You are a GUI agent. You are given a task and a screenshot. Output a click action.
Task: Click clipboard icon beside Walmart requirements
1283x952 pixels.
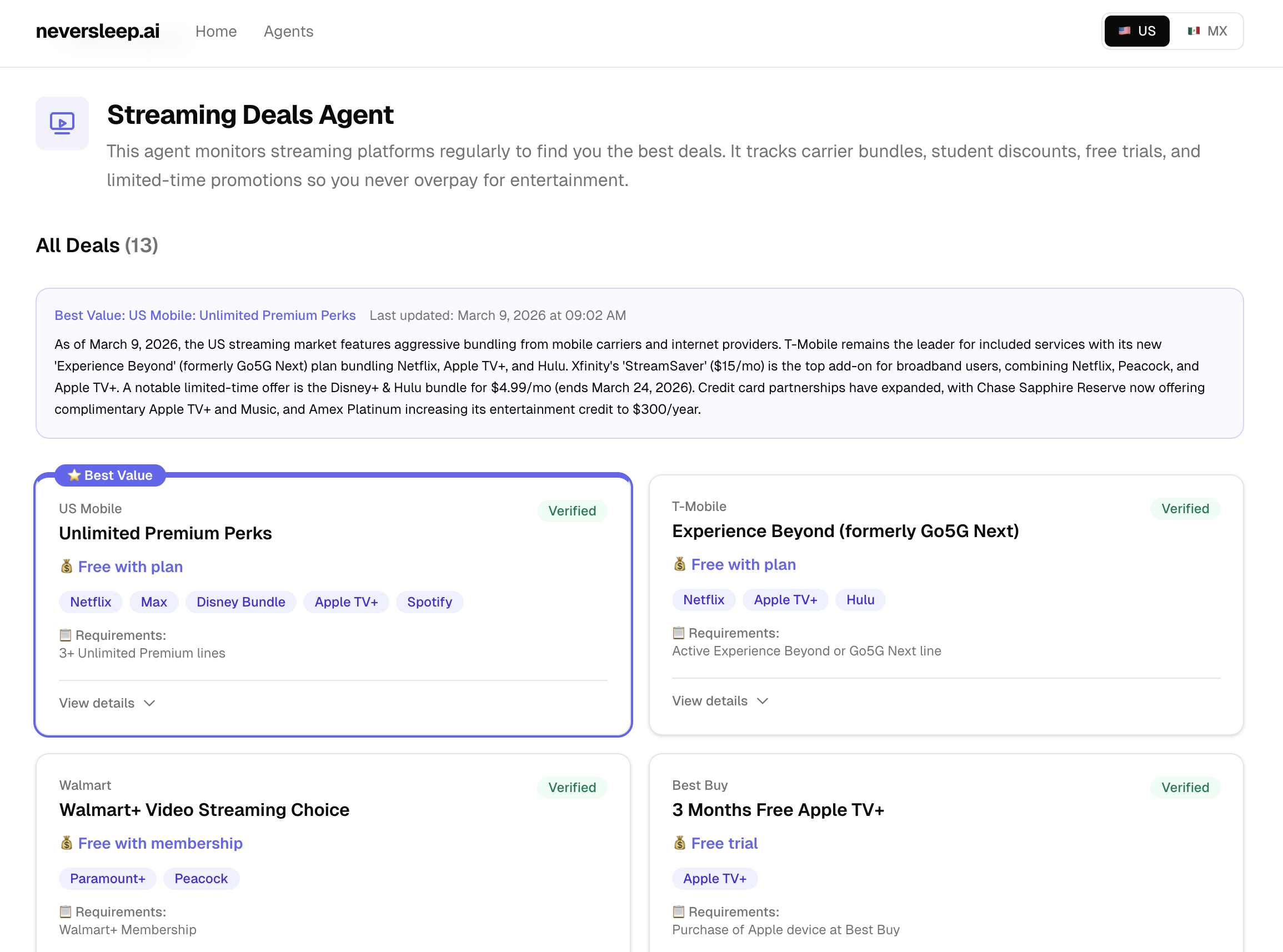[x=66, y=911]
